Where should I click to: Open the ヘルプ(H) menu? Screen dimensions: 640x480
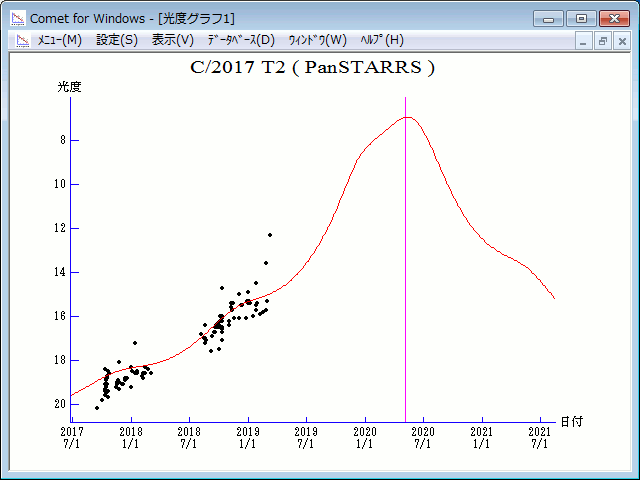(x=382, y=40)
